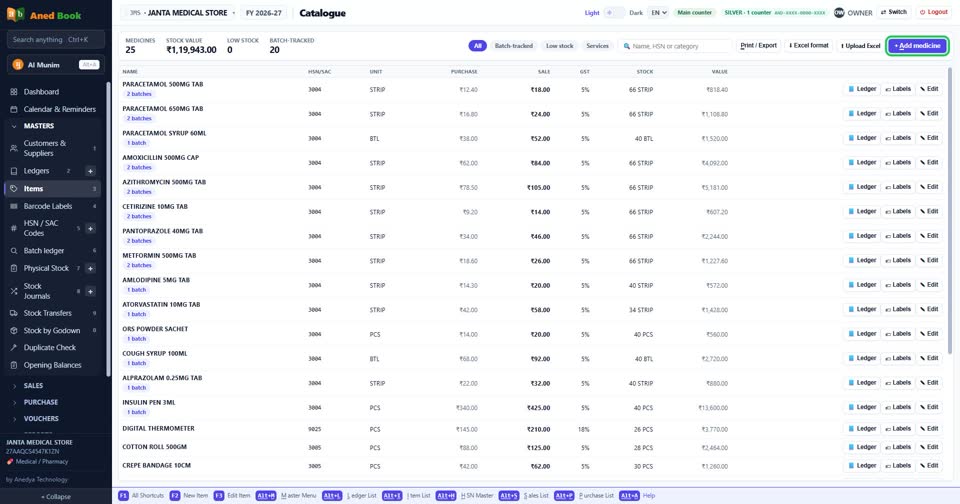The width and height of the screenshot is (960, 504).
Task: Click the plus button beside Ledgers
Action: point(90,171)
